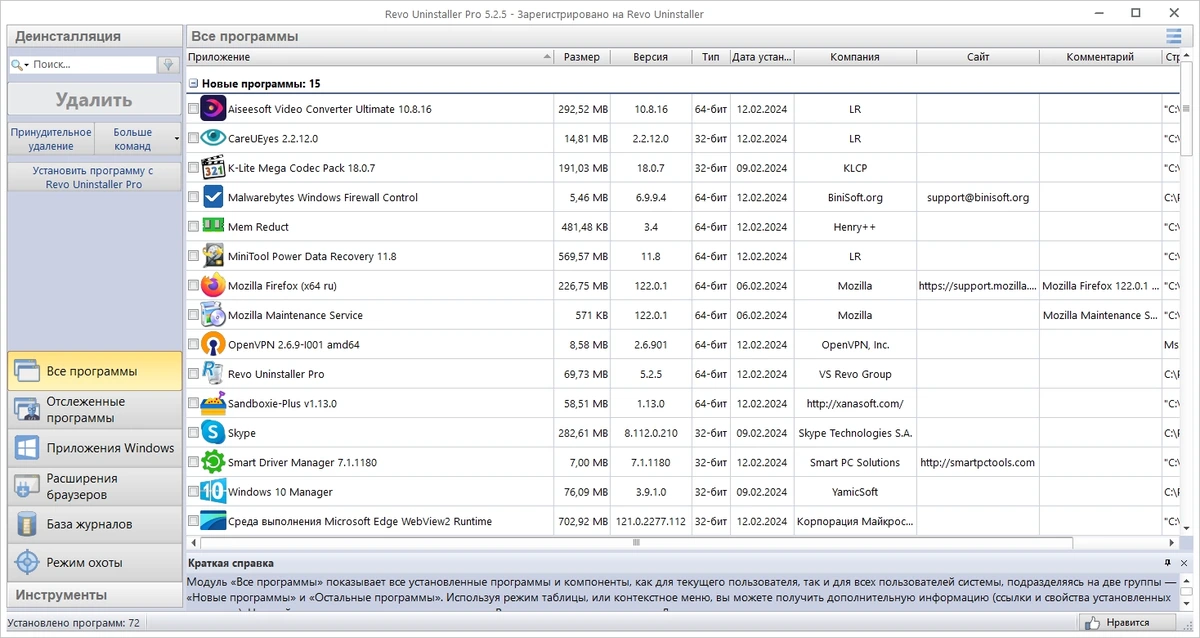Select the Все программы sidebar tab

pyautogui.click(x=95, y=371)
